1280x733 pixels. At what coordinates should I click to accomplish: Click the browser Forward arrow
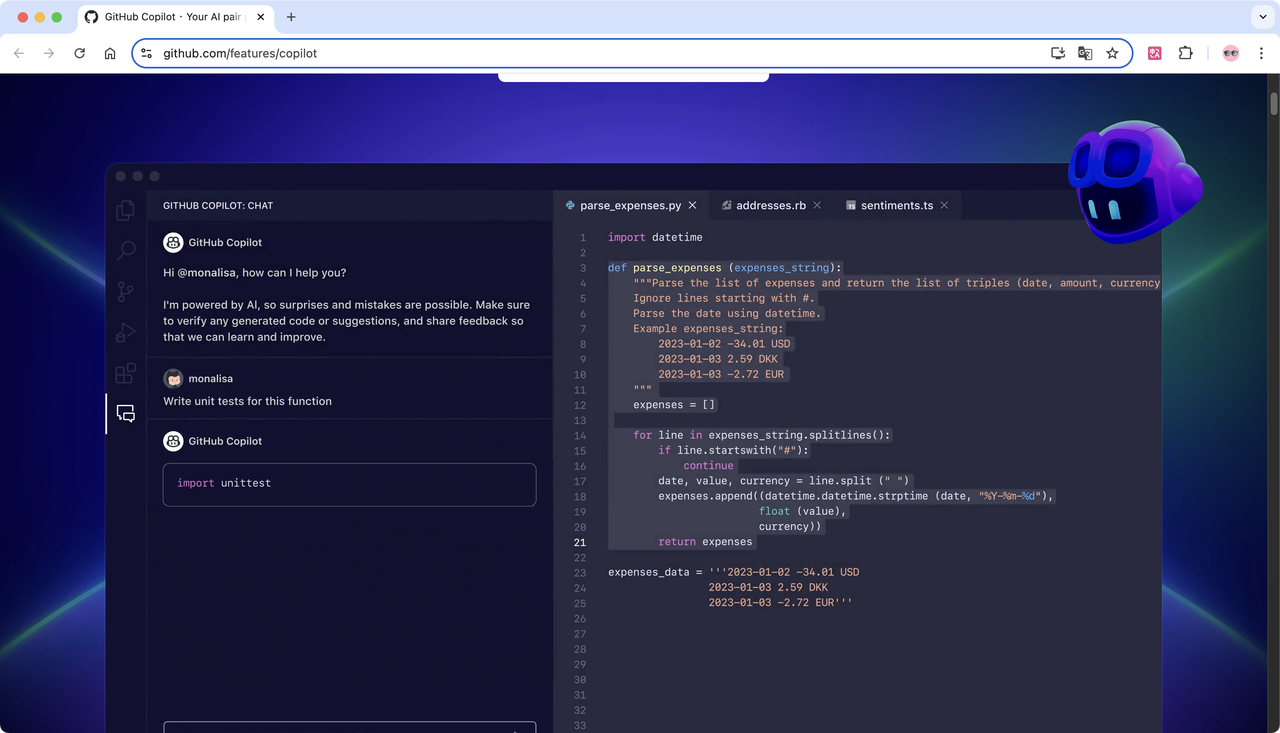[49, 53]
